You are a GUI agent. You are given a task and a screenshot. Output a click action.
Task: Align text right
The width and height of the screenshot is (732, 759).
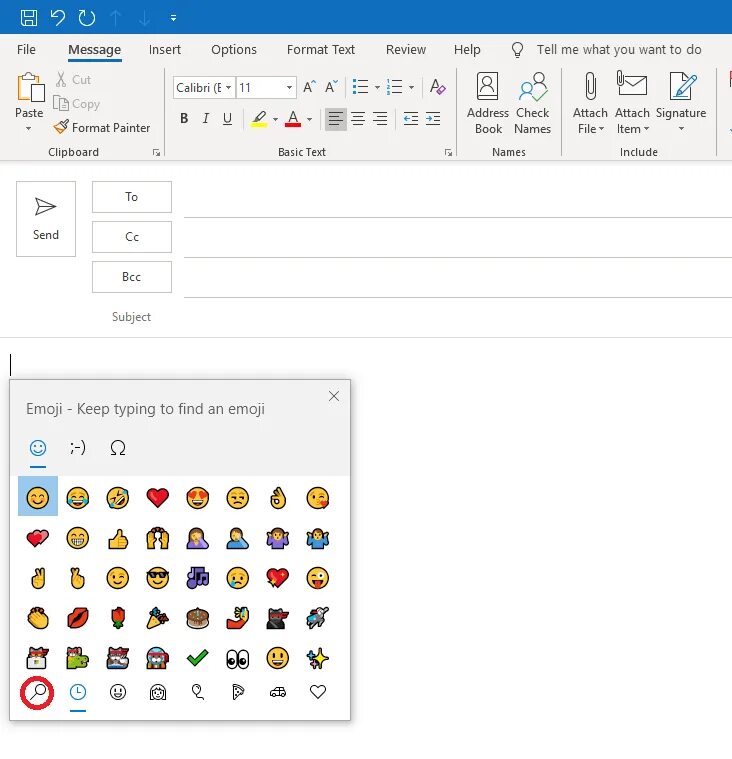click(x=380, y=119)
